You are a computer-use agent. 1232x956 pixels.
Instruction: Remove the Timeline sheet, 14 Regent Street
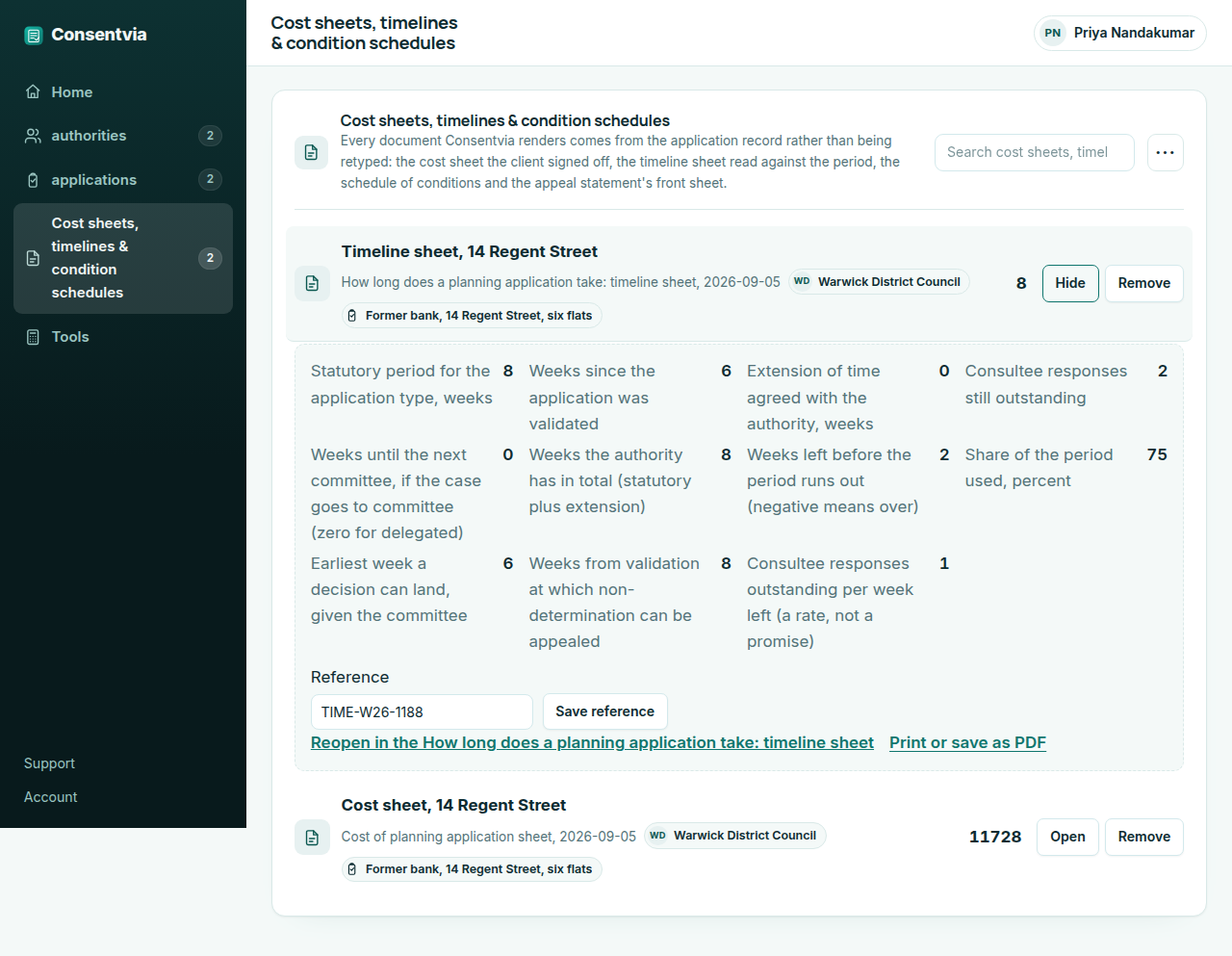pyautogui.click(x=1144, y=283)
